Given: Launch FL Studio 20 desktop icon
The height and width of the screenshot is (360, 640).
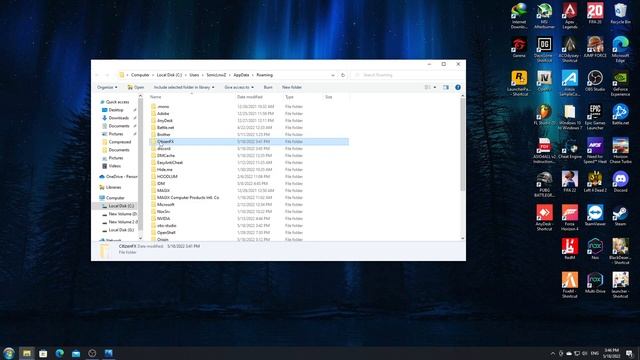Looking at the screenshot, I should (544, 114).
